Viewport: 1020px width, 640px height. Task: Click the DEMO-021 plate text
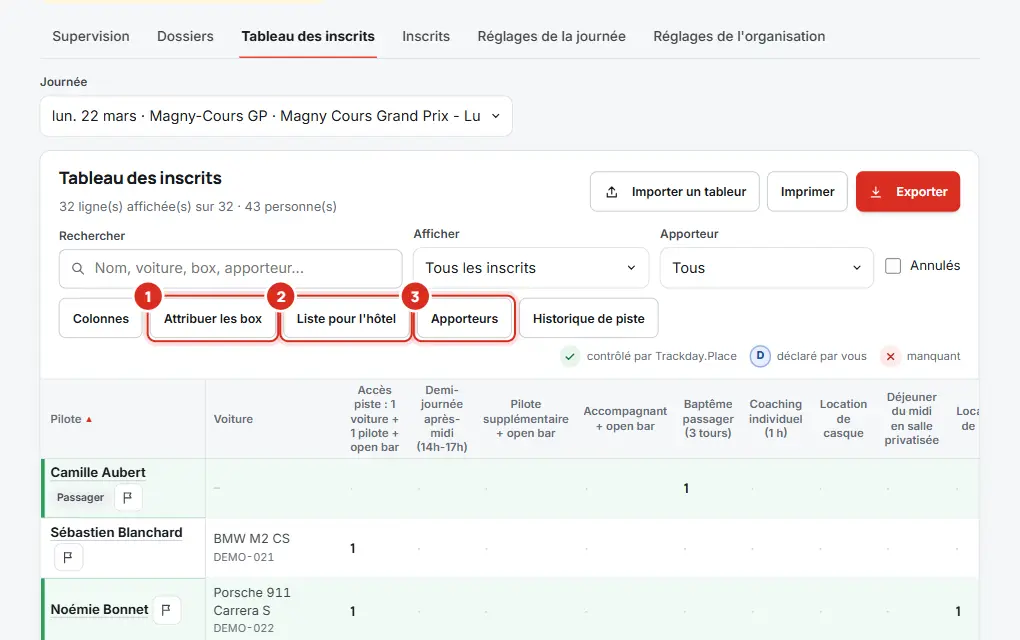pos(244,557)
